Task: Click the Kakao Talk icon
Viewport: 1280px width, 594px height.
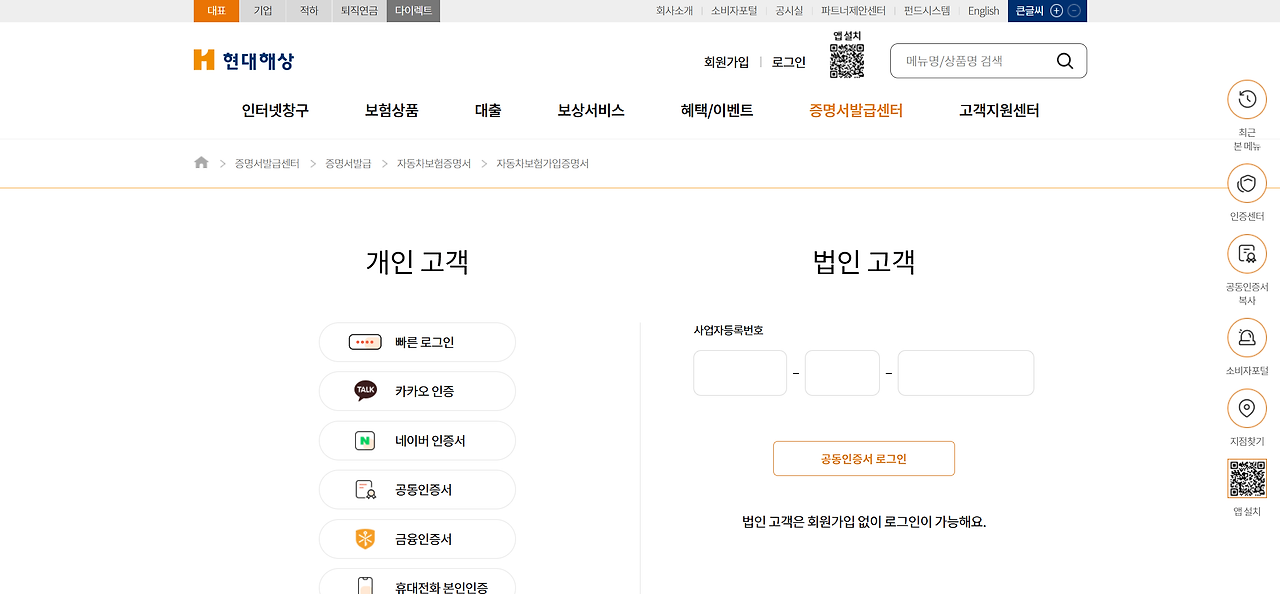Action: (366, 391)
